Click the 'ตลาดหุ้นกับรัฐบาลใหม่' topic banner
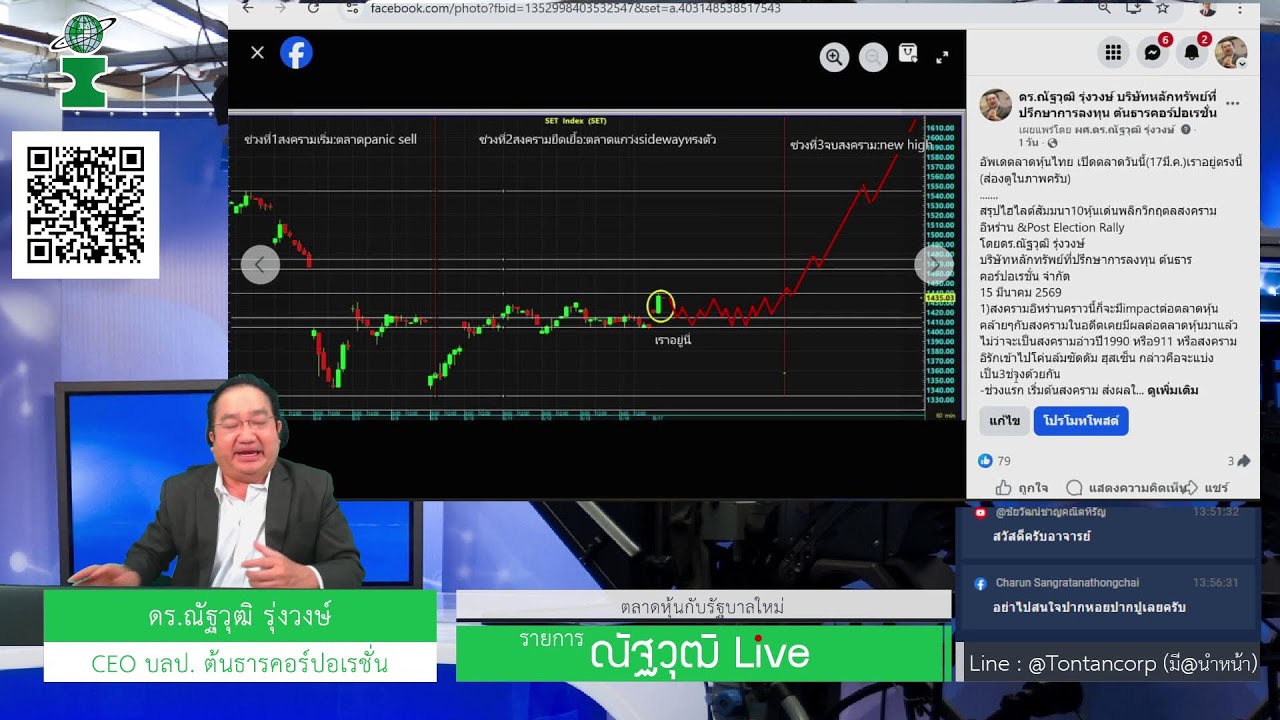The image size is (1280, 720). (702, 607)
